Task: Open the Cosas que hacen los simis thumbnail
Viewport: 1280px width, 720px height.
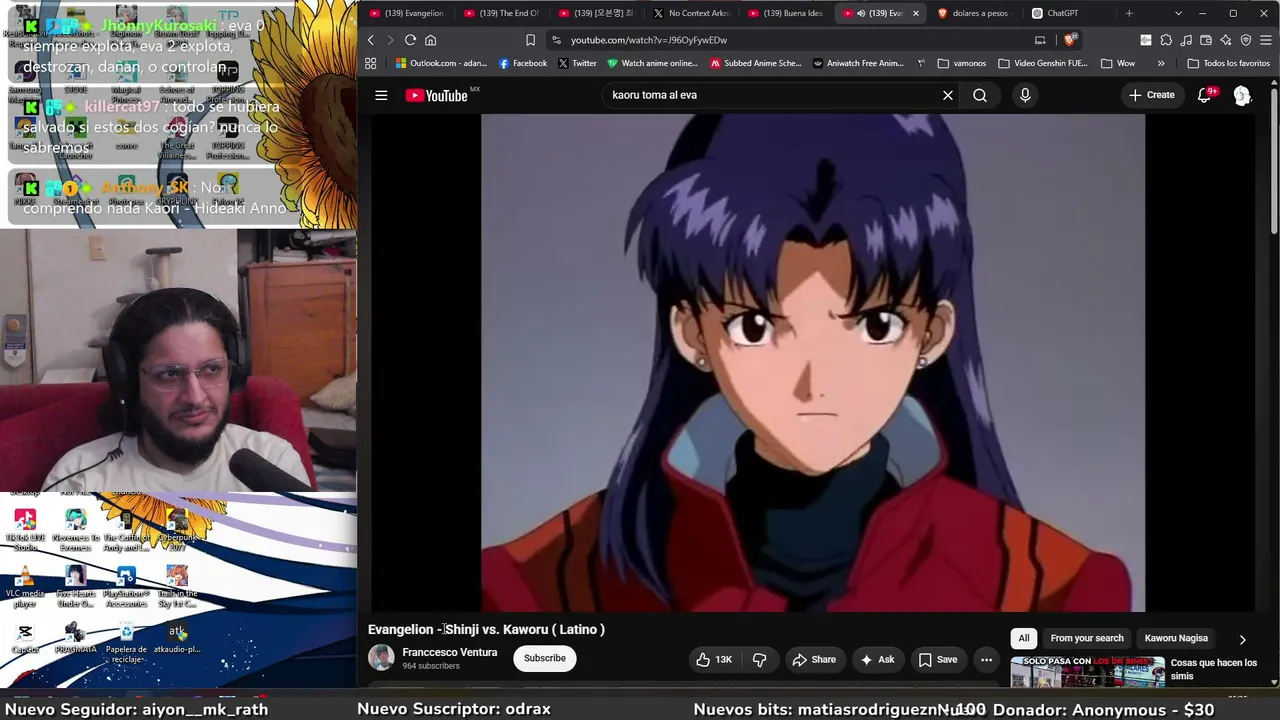Action: (1087, 672)
